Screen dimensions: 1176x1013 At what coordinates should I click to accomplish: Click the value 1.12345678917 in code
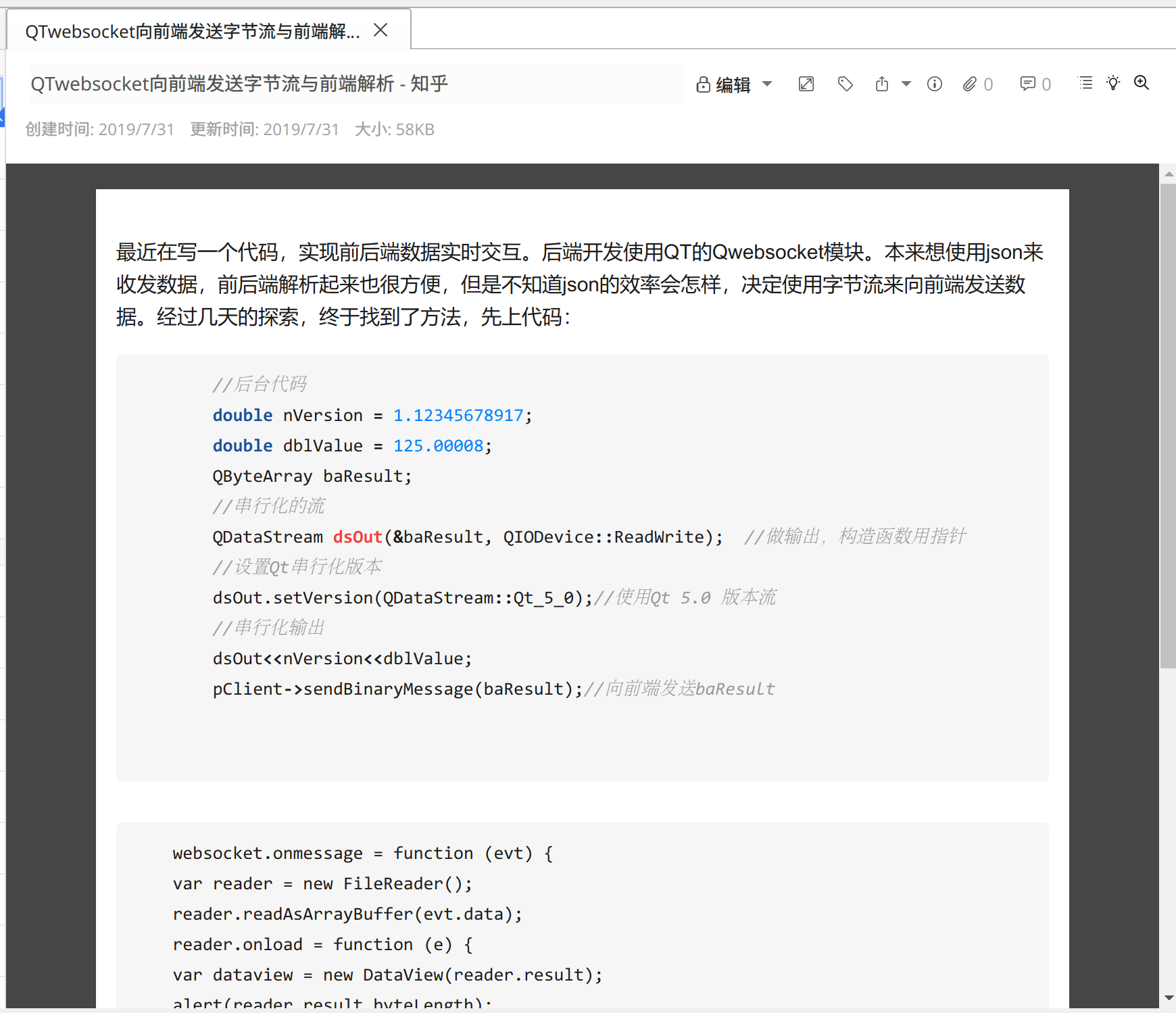pyautogui.click(x=458, y=415)
